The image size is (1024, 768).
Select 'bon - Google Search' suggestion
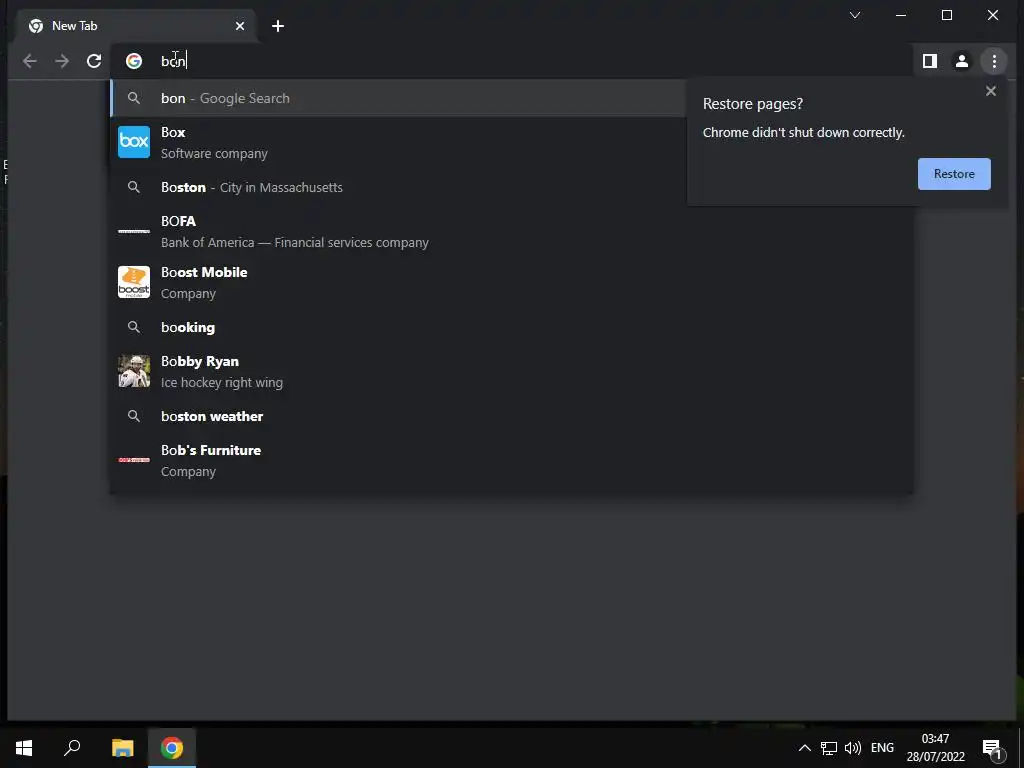[x=398, y=99]
